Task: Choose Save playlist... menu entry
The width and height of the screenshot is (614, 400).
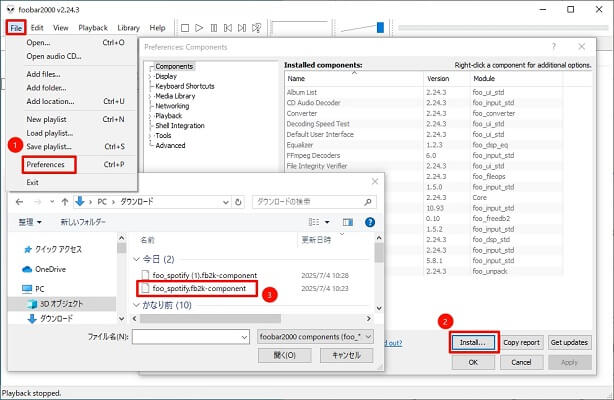Action: coord(72,147)
